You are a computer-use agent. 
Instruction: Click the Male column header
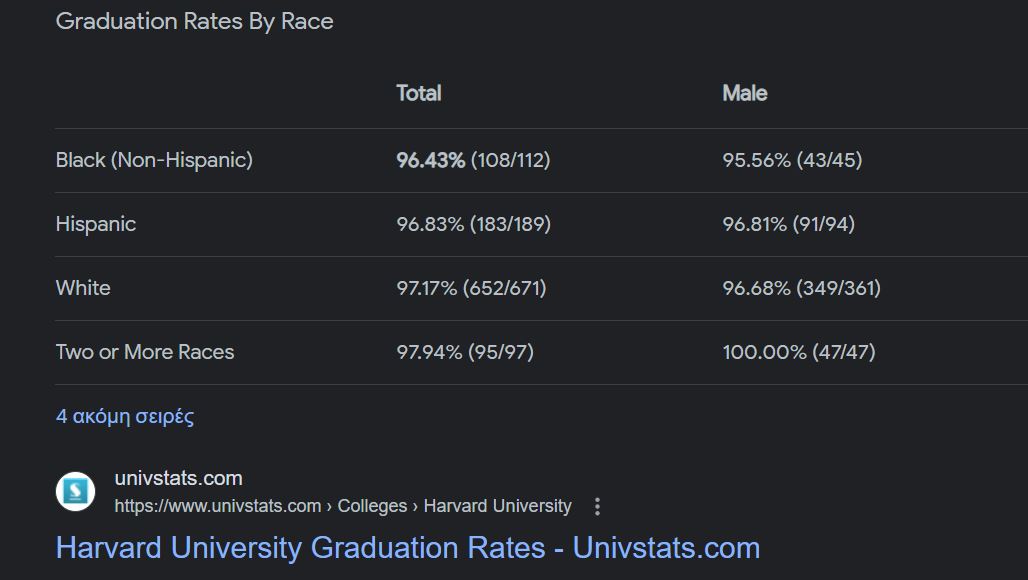click(745, 93)
